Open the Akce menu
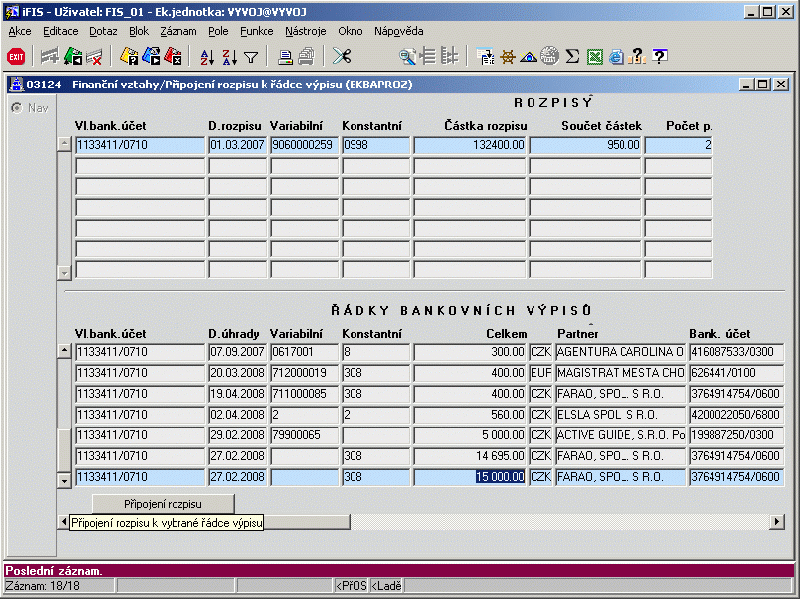800x599 pixels. point(20,31)
